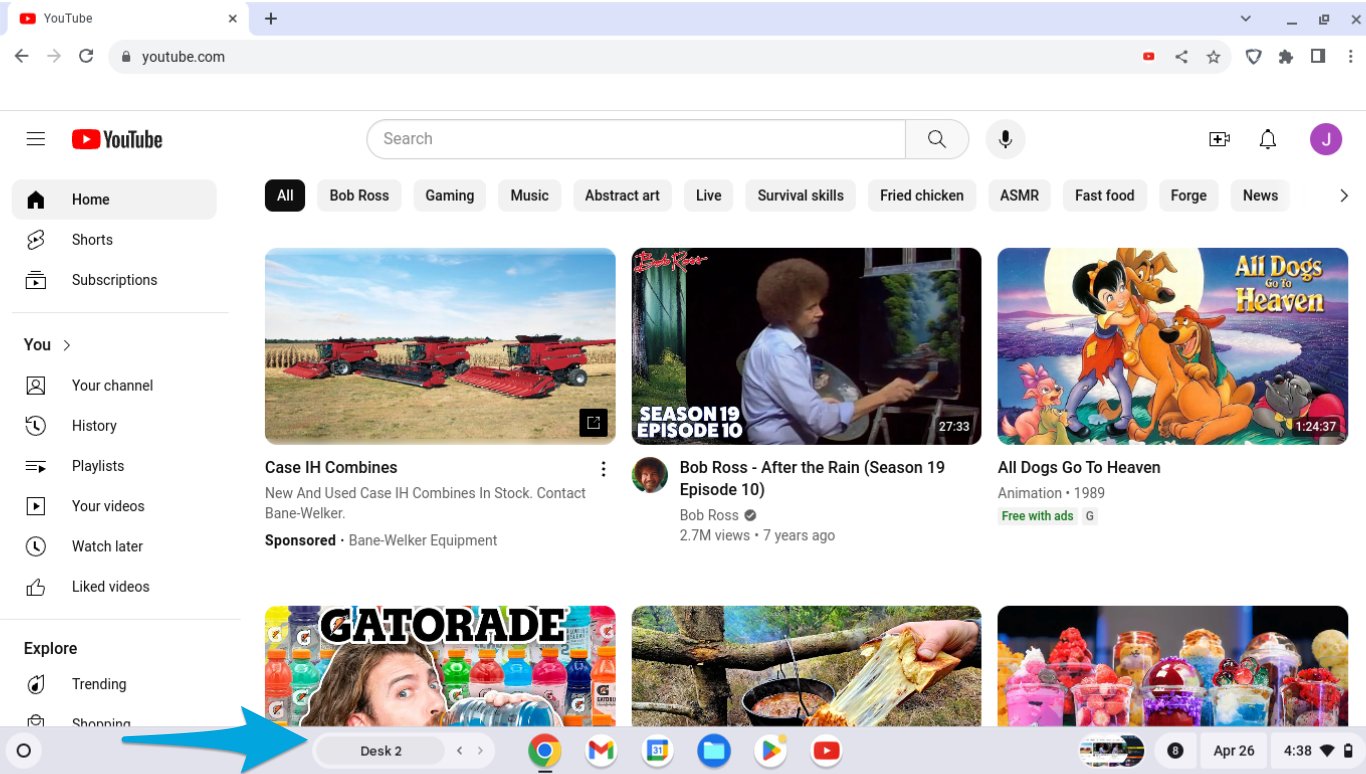1366x774 pixels.
Task: Go to Shorts in sidebar
Action: pyautogui.click(x=114, y=240)
